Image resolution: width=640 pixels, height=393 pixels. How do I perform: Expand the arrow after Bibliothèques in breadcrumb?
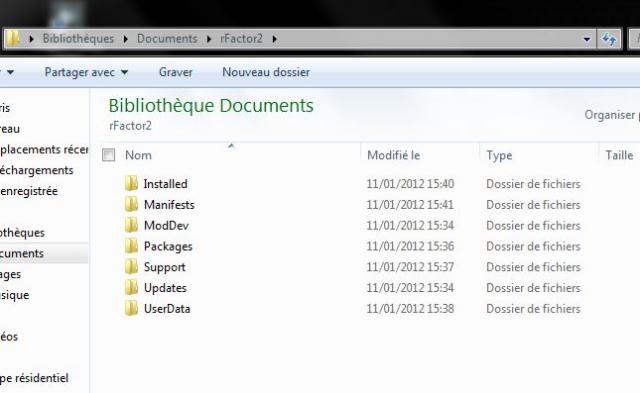125,39
